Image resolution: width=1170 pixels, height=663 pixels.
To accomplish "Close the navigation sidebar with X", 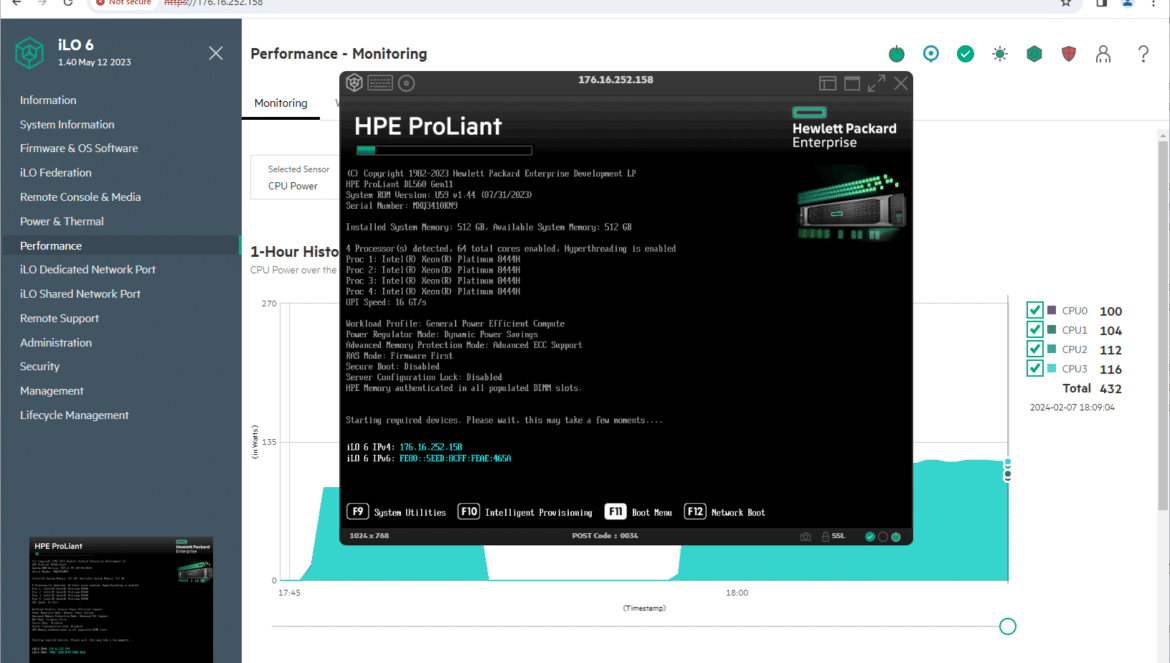I will click(x=216, y=53).
